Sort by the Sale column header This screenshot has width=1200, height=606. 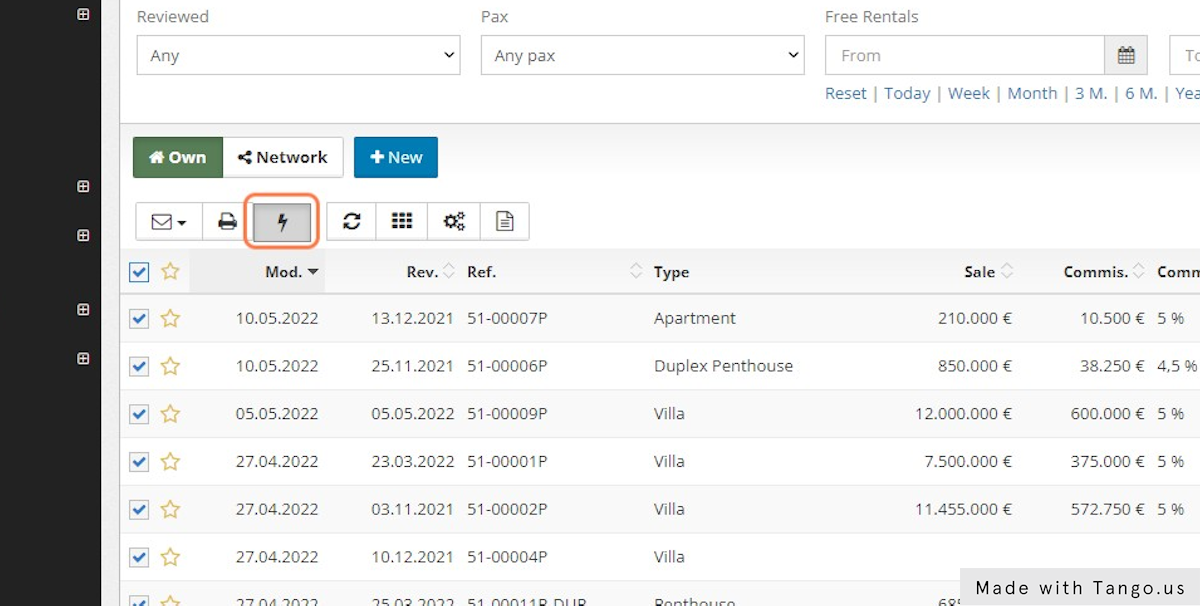[x=980, y=271]
